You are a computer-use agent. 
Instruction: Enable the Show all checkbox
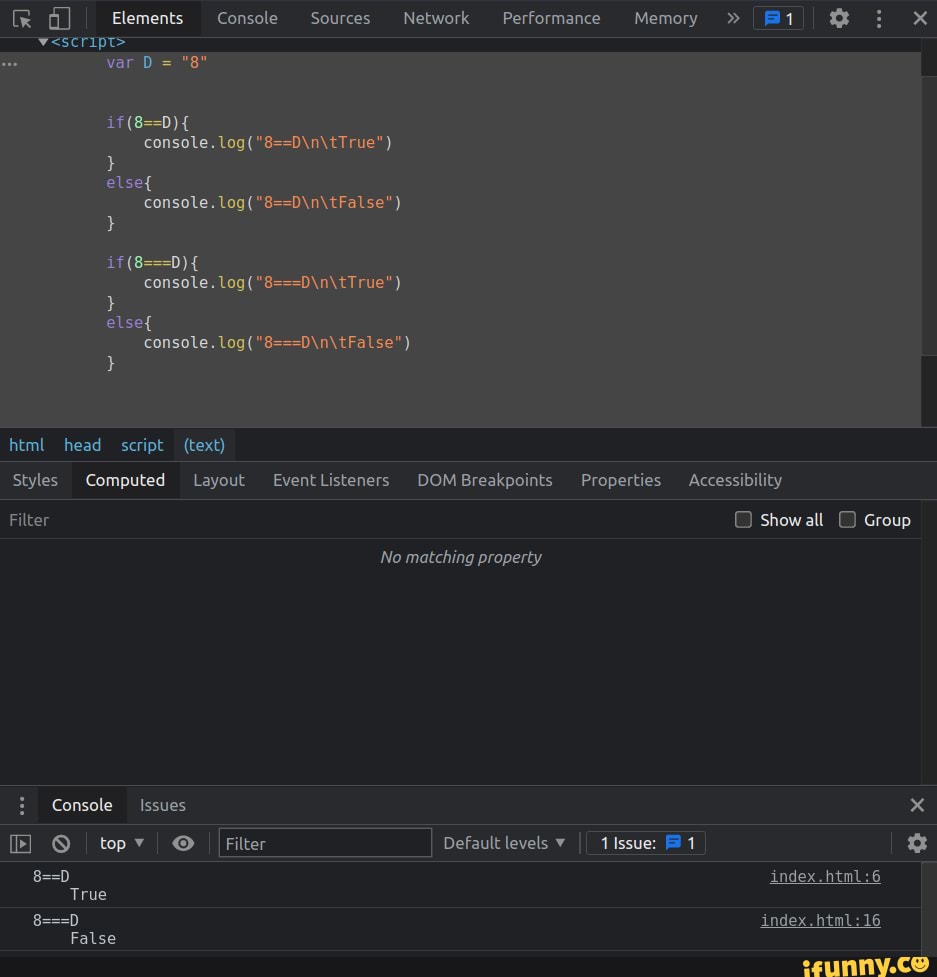pos(743,520)
